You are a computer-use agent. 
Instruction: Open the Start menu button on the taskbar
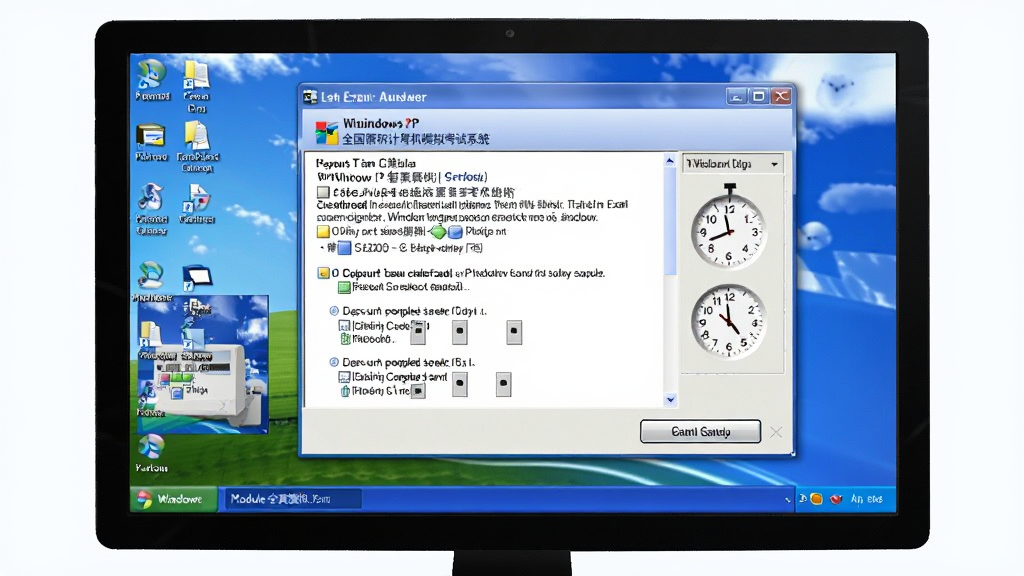(173, 500)
